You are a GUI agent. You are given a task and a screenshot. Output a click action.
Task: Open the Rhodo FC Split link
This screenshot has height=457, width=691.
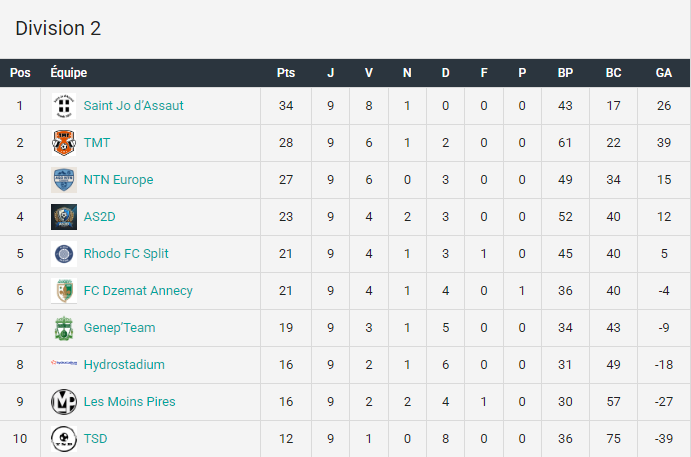click(126, 254)
